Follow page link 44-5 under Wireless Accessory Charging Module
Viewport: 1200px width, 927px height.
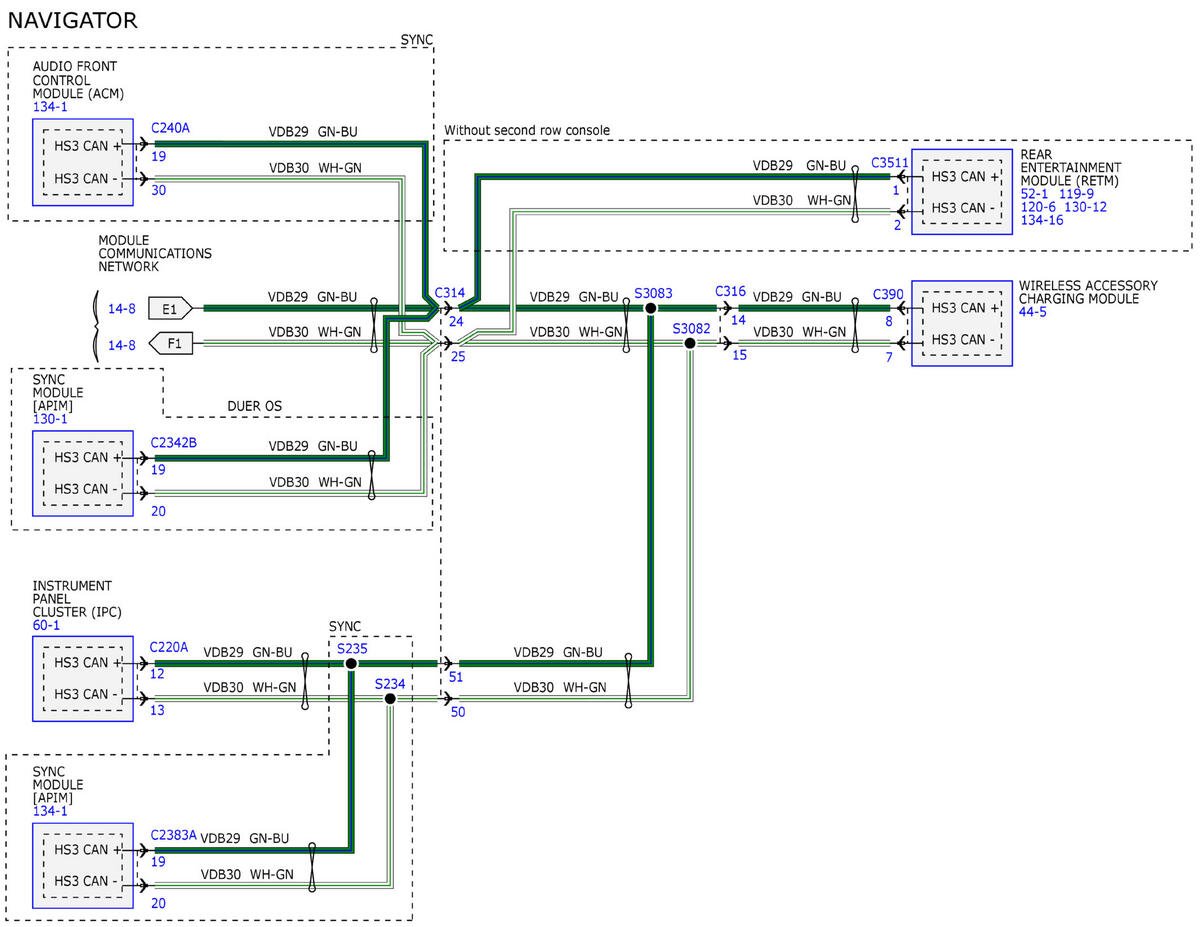1032,312
